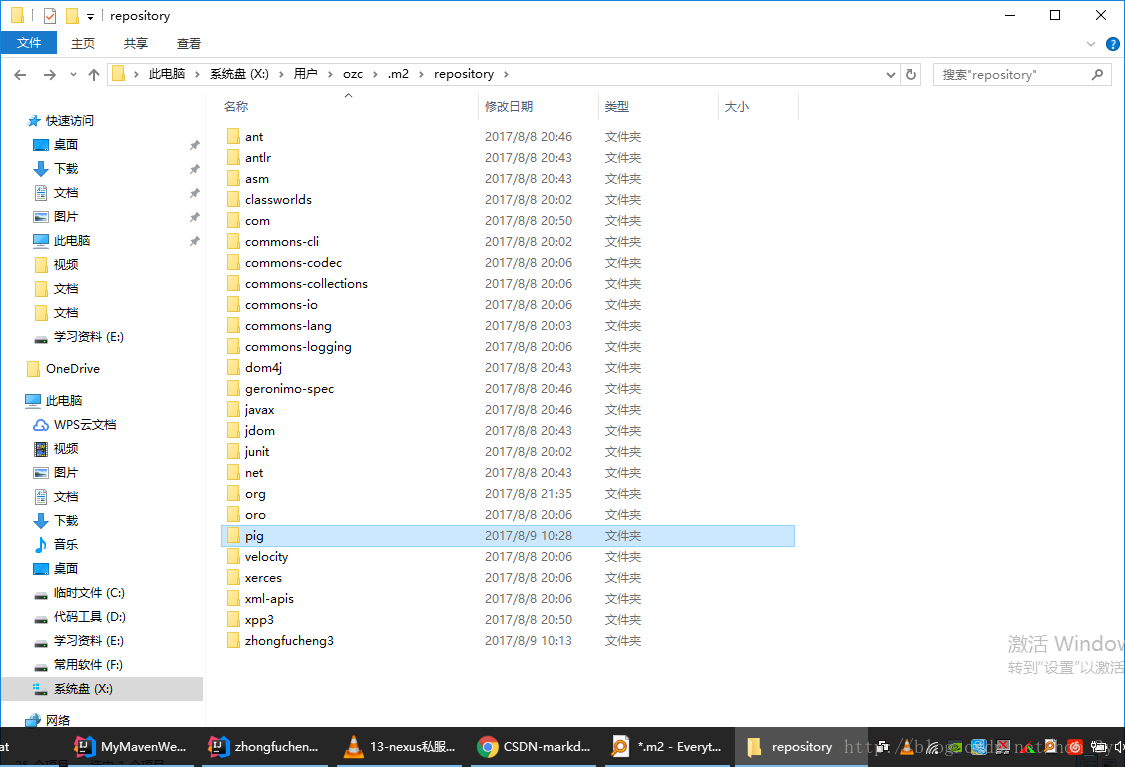Select the dom4j folder icon
Screen dimensions: 1125x767
[232, 367]
